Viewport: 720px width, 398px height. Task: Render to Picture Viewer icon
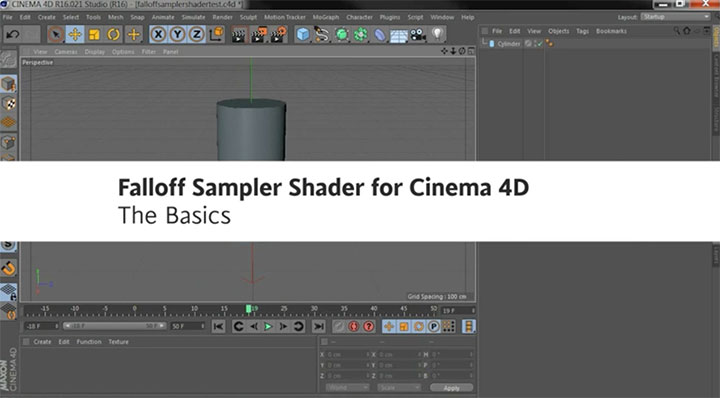tap(259, 35)
